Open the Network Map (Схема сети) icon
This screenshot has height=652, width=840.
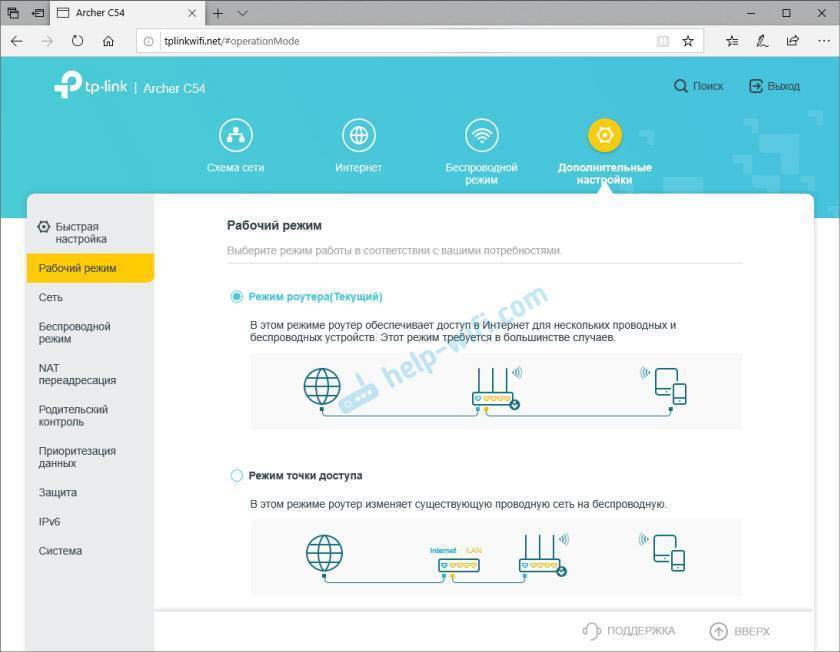[236, 136]
